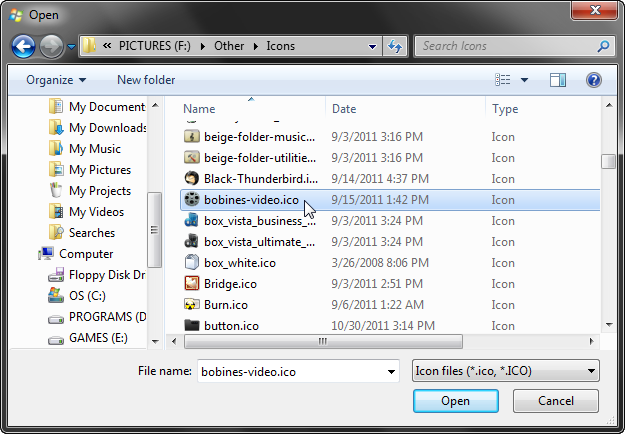Click the New folder toolbar button

(146, 80)
